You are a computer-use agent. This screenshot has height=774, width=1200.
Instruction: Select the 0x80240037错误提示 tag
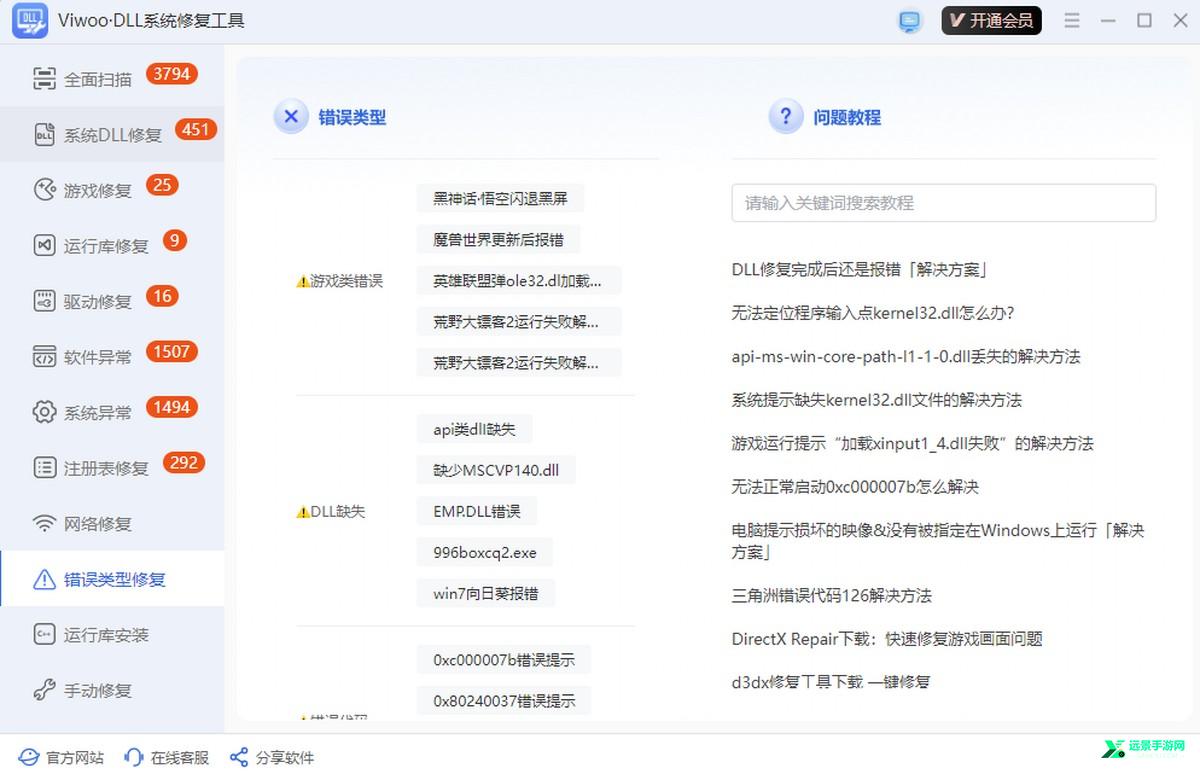(x=504, y=701)
